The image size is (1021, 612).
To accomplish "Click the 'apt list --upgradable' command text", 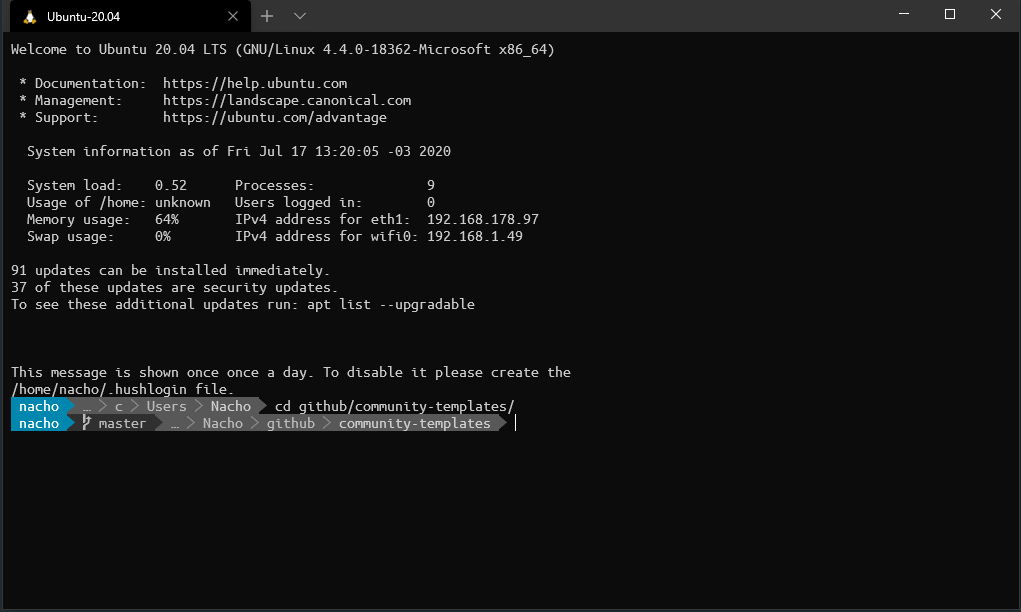I will (x=391, y=304).
